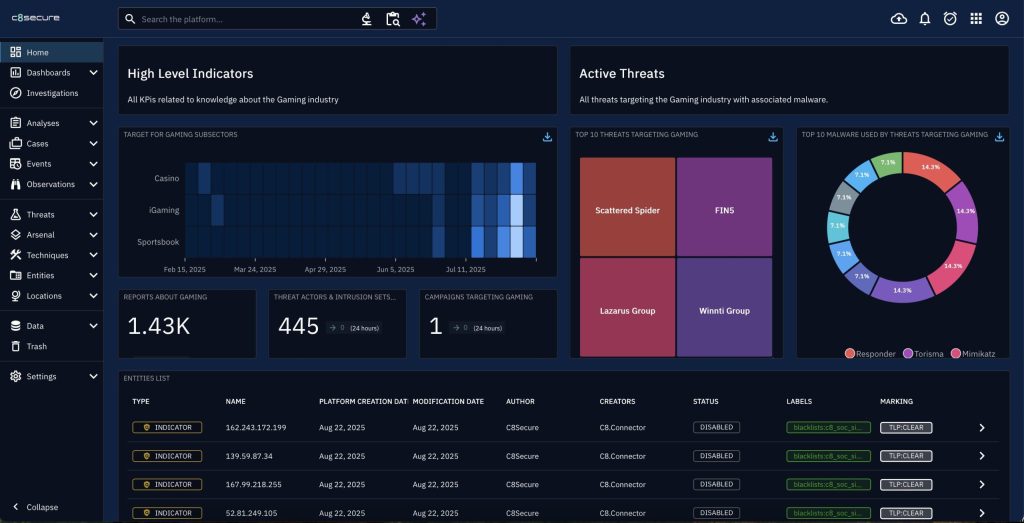Expand the Dashboards sidebar section

[x=93, y=73]
